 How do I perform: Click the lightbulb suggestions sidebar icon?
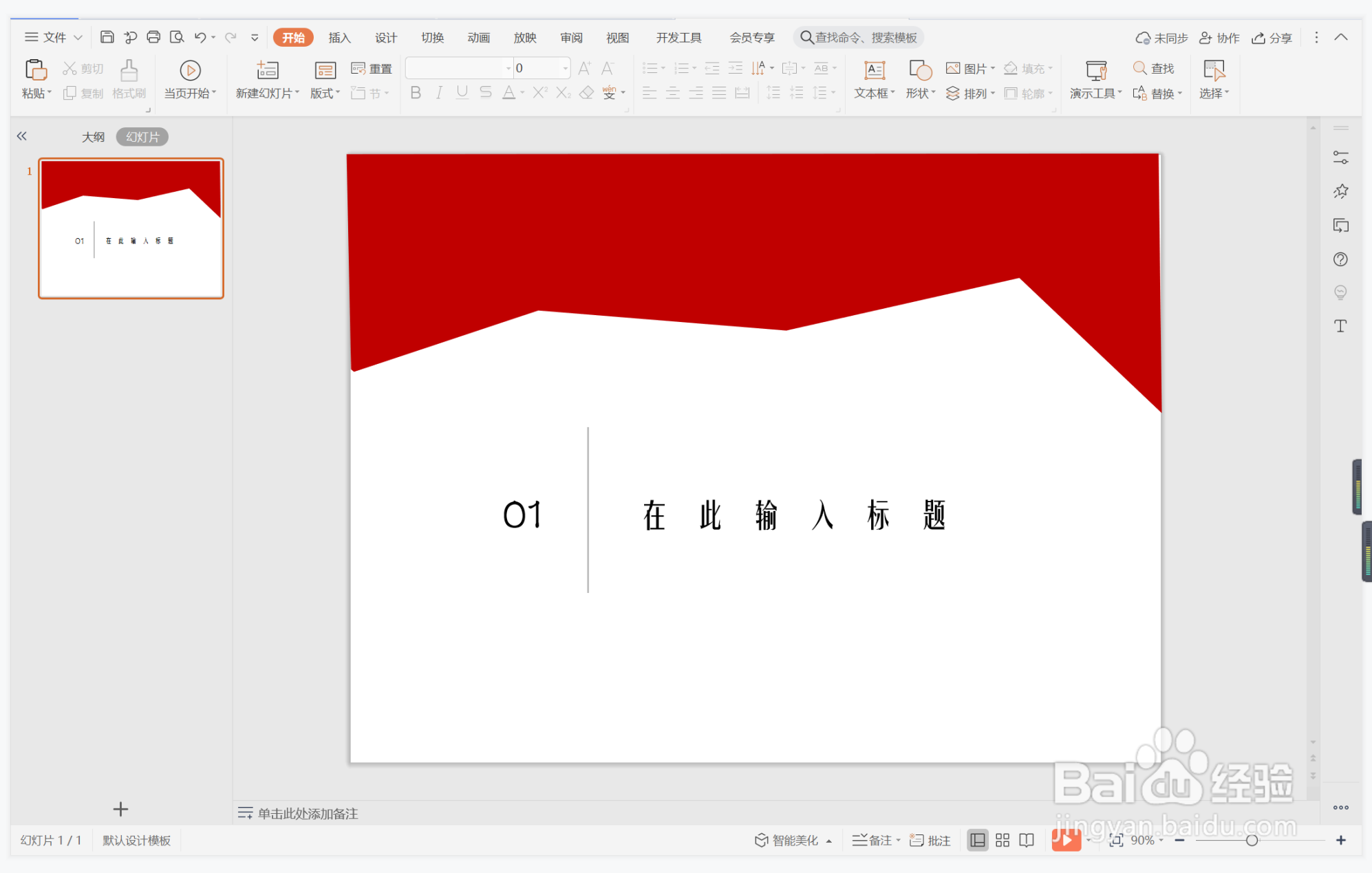pos(1340,292)
